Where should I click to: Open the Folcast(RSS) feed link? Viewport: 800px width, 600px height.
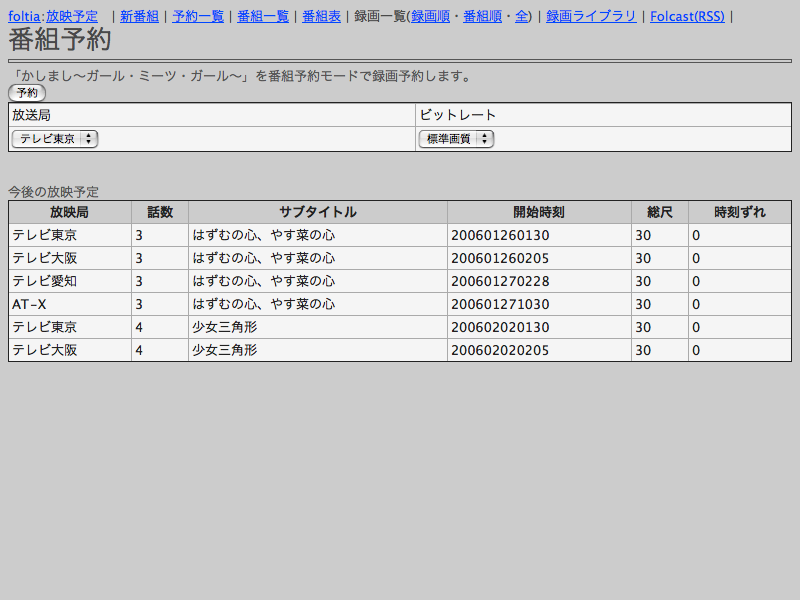[x=687, y=16]
